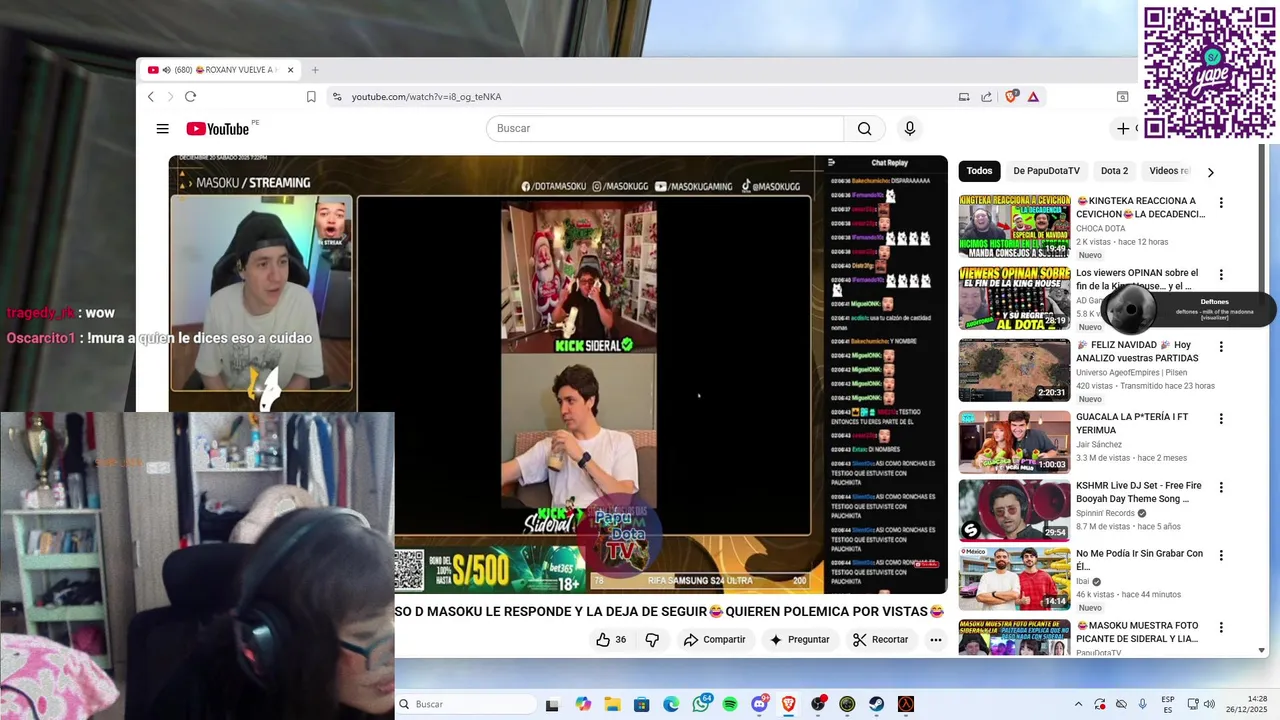The image size is (1280, 720).
Task: Open site settings icon in address bar
Action: 337,97
